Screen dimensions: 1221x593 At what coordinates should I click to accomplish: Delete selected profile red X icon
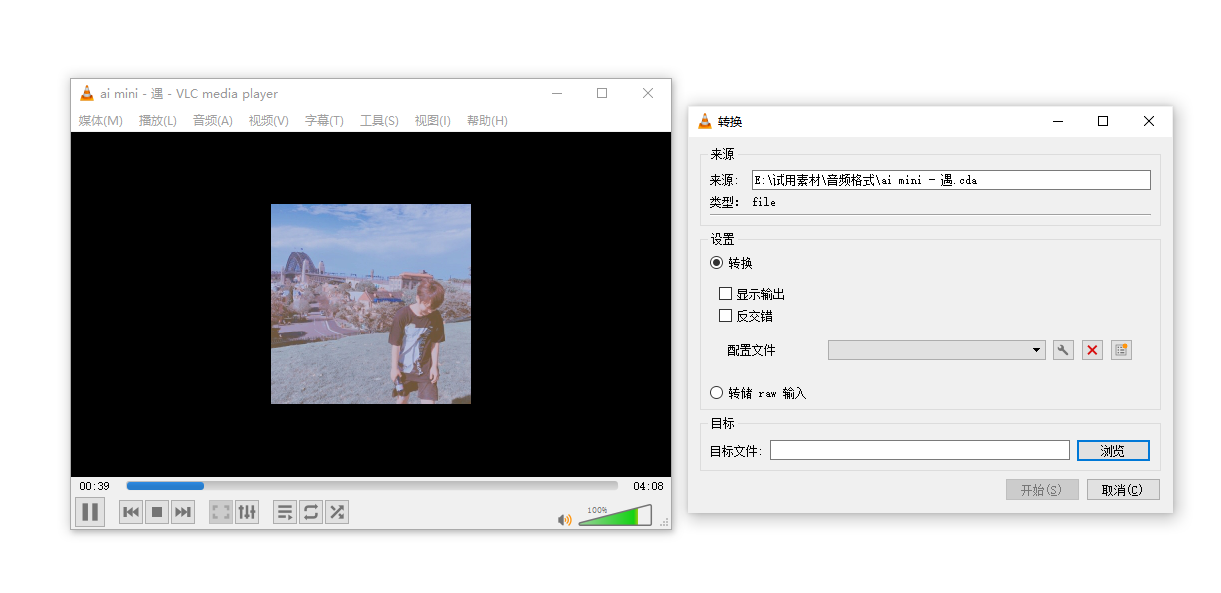[x=1092, y=350]
